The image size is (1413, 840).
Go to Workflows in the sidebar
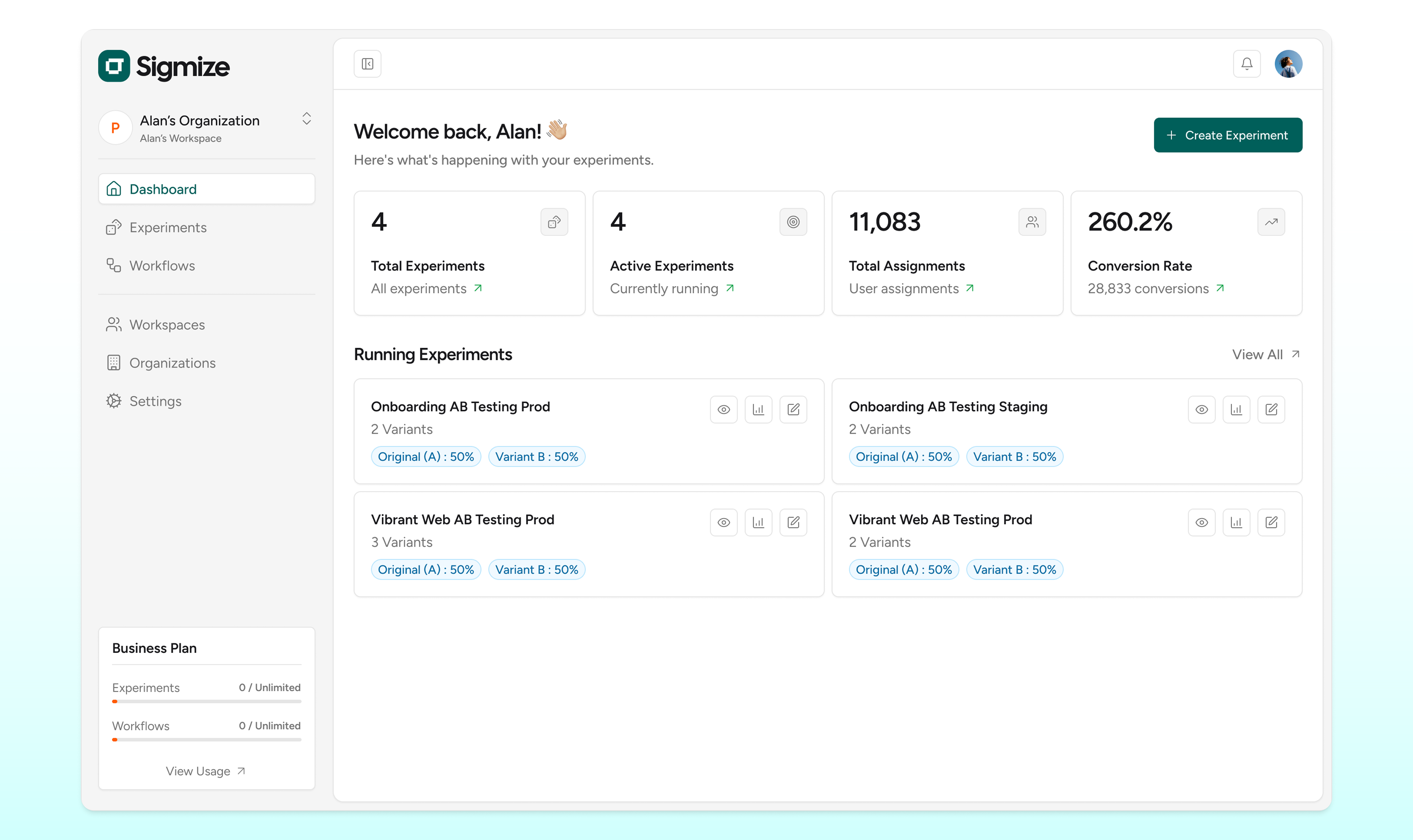[x=162, y=266]
